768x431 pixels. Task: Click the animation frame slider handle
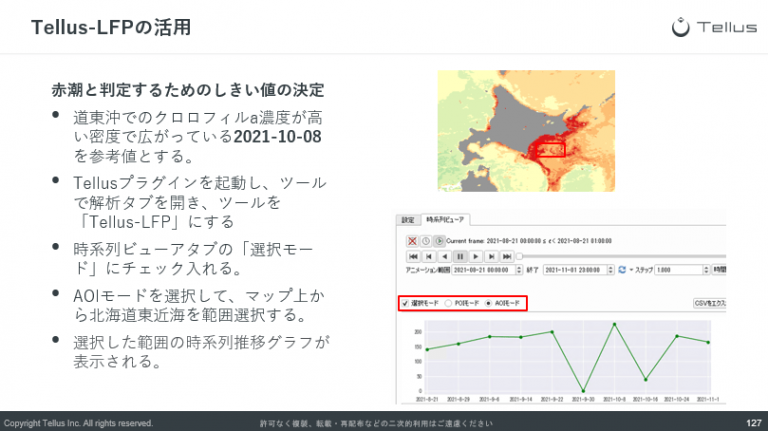click(x=519, y=256)
